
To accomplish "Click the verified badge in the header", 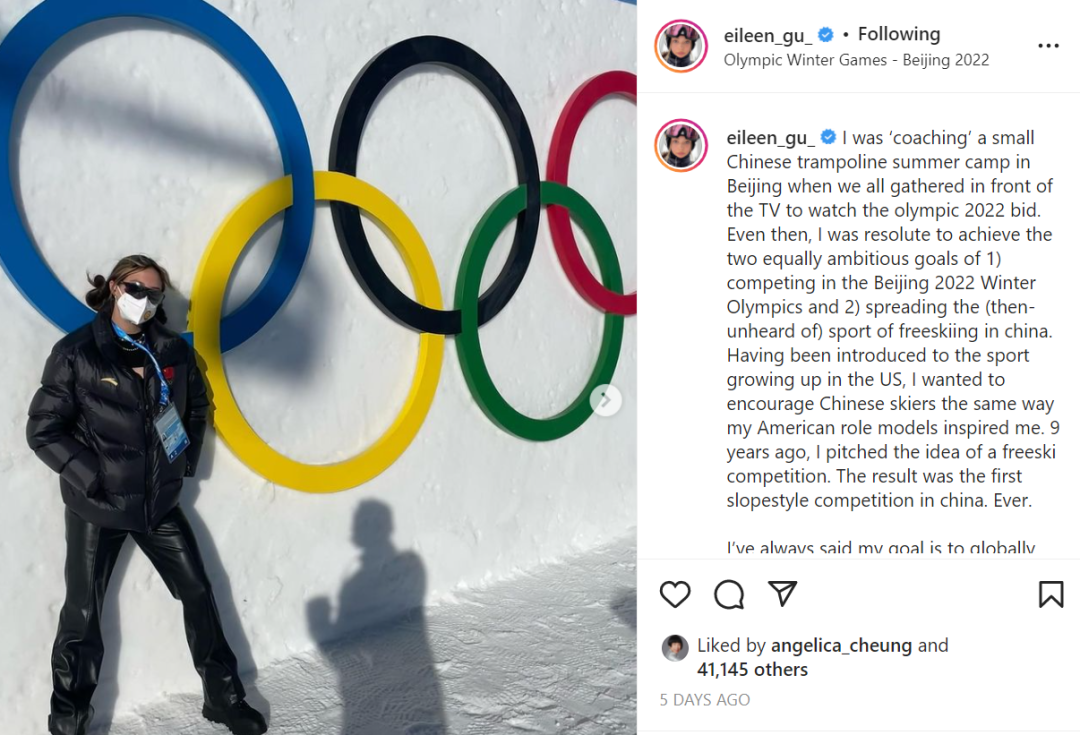I will [x=826, y=34].
